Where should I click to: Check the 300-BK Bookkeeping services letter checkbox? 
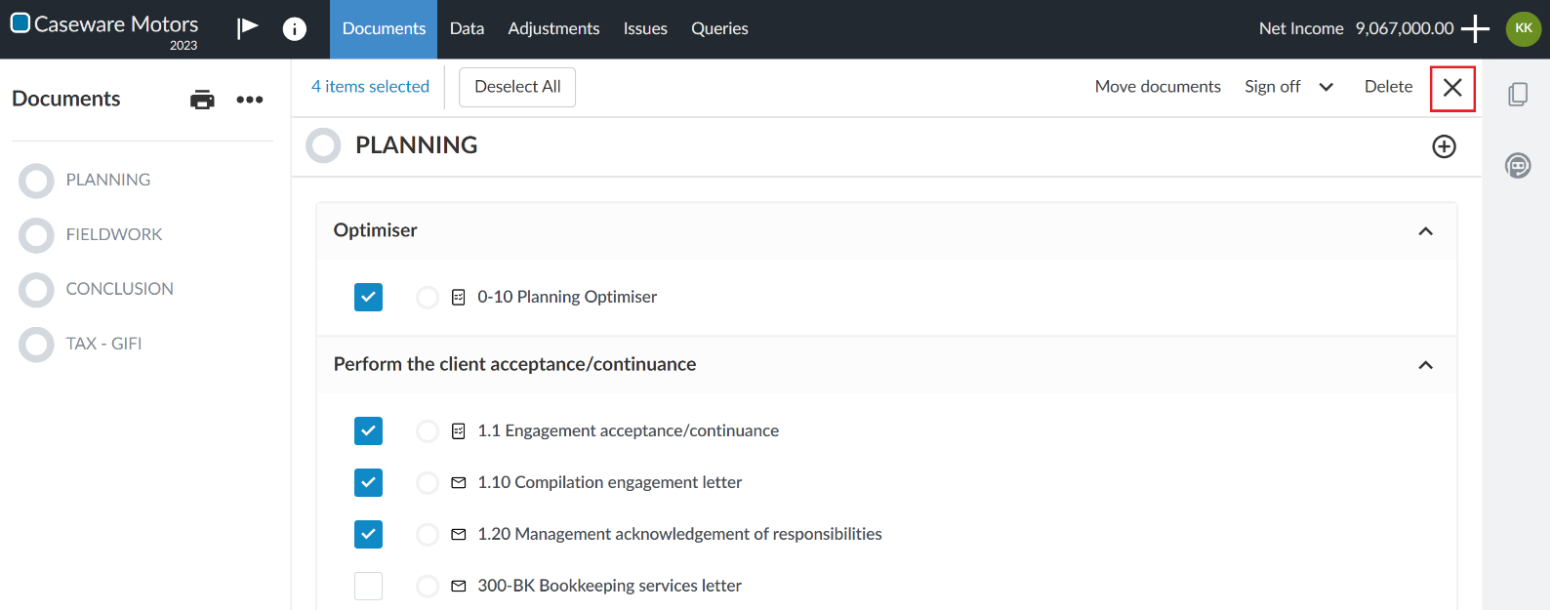368,586
